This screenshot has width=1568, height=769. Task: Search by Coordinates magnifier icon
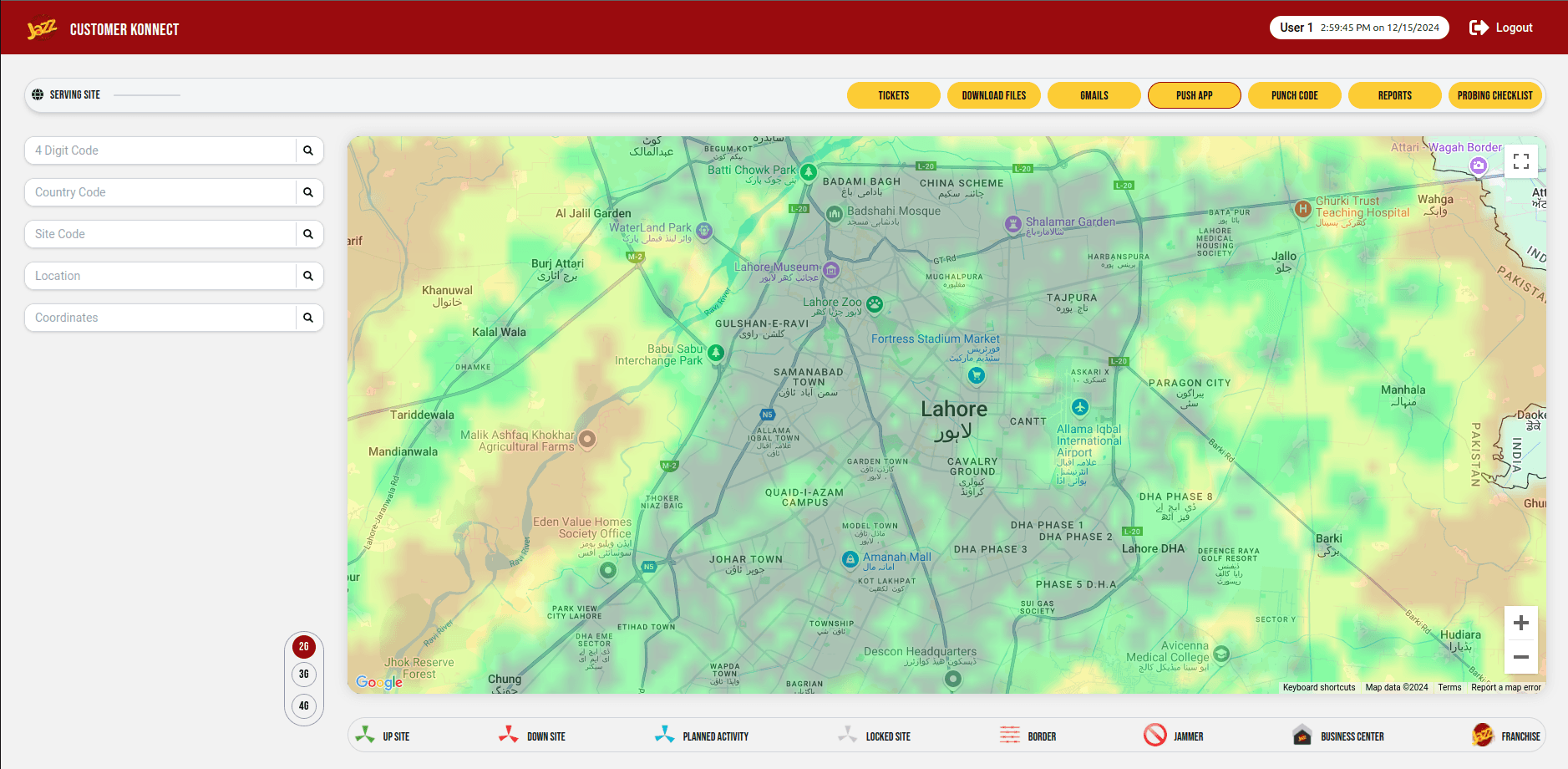click(x=308, y=318)
